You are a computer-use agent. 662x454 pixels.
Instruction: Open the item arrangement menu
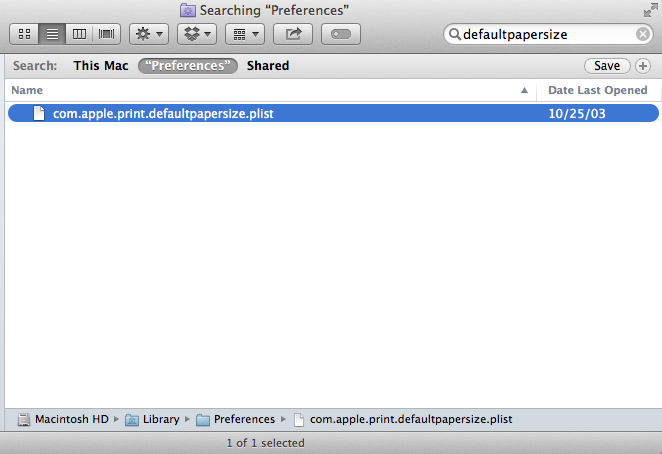click(245, 34)
